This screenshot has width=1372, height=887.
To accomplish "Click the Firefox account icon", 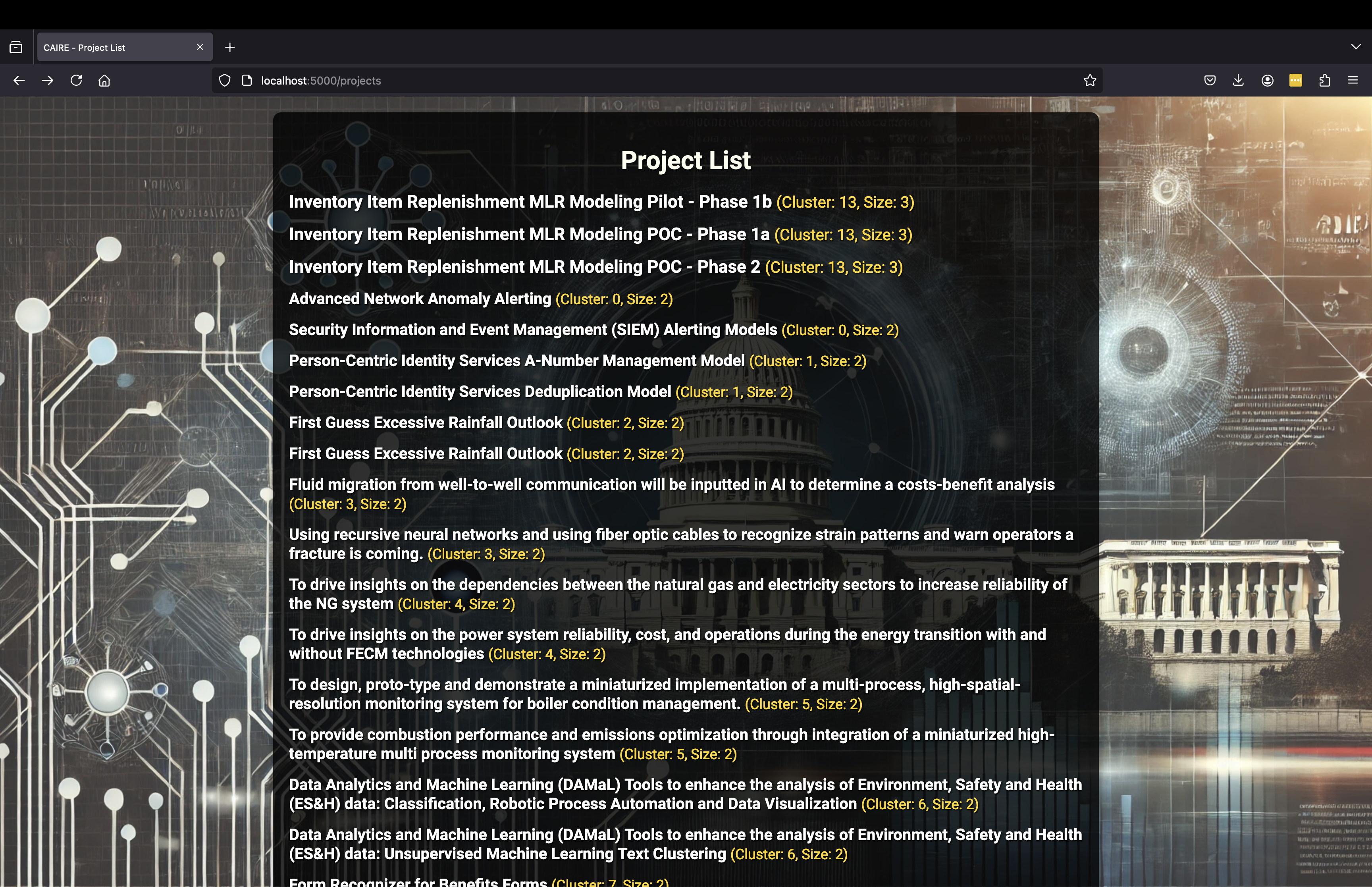I will 1267,81.
